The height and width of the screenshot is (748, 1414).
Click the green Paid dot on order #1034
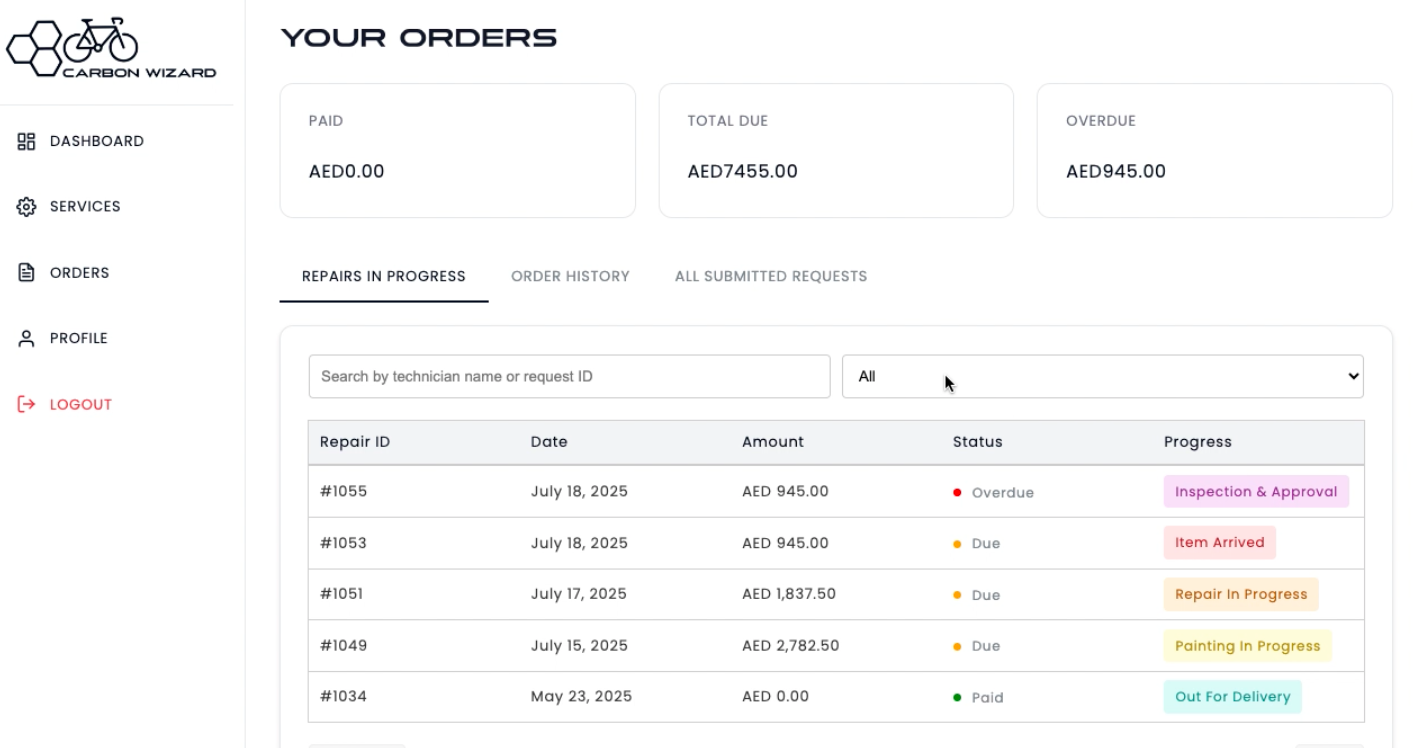(x=958, y=696)
